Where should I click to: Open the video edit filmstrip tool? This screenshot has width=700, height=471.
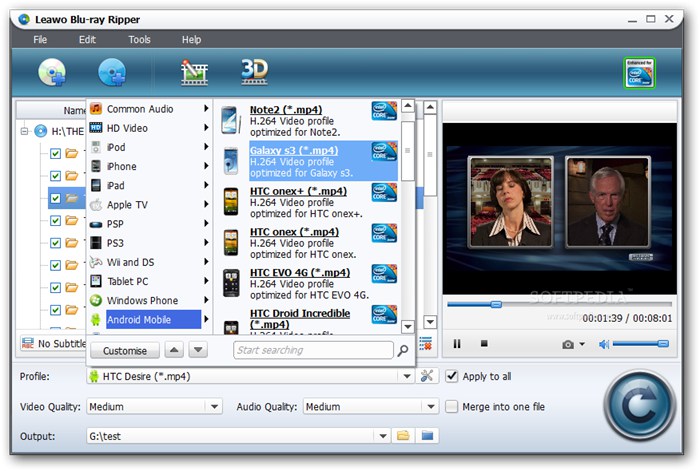click(194, 72)
